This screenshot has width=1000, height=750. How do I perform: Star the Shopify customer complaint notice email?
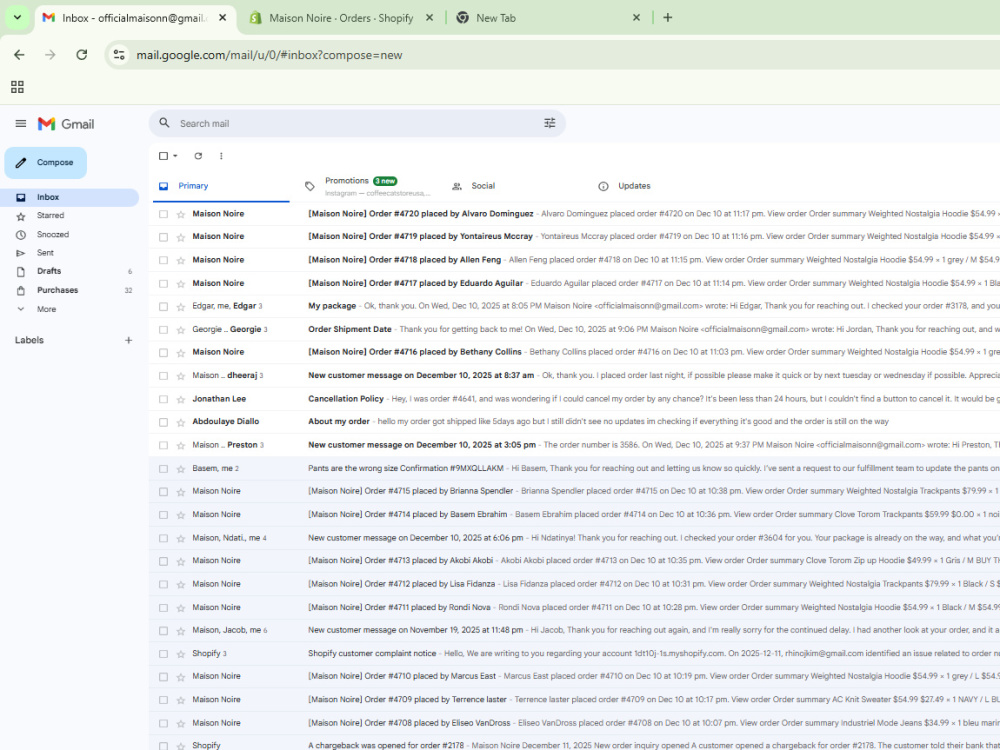[180, 654]
